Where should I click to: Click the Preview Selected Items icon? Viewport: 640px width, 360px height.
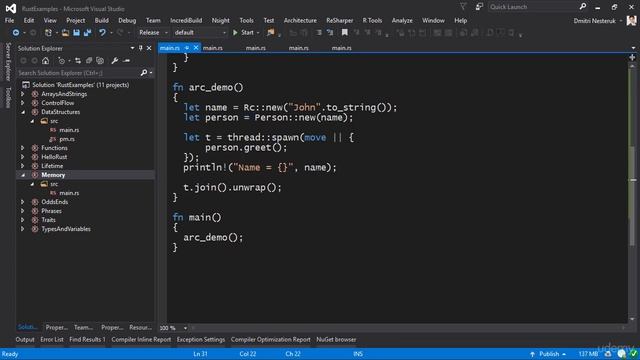coord(127,61)
